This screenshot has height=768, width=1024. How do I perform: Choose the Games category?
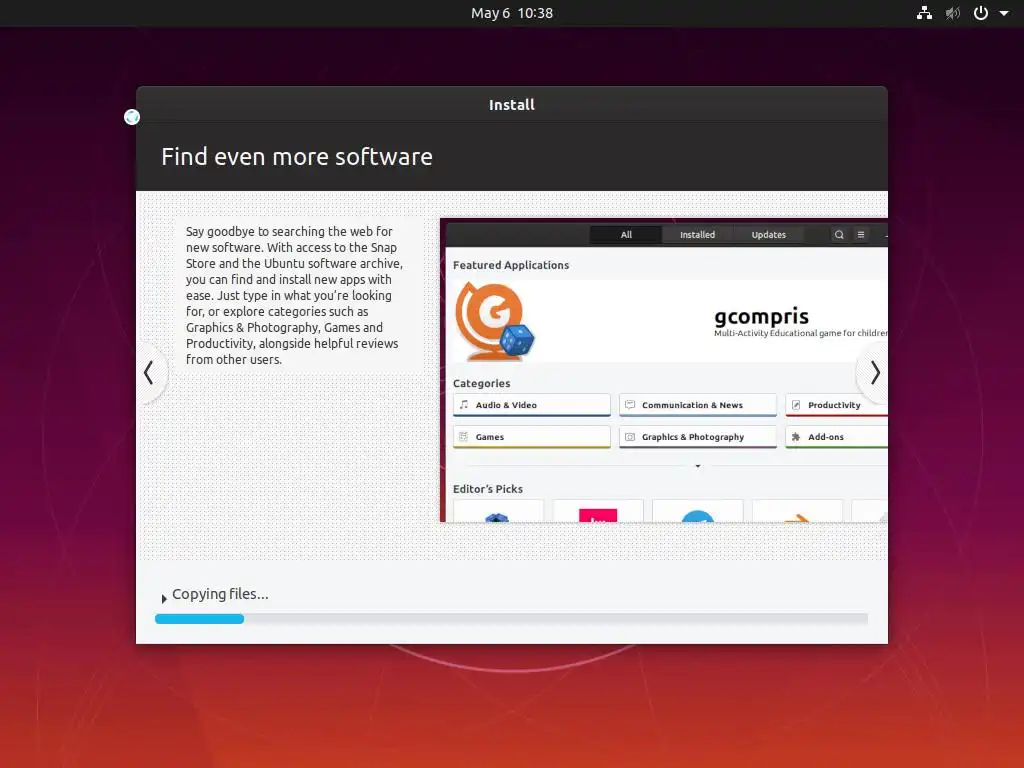(532, 437)
